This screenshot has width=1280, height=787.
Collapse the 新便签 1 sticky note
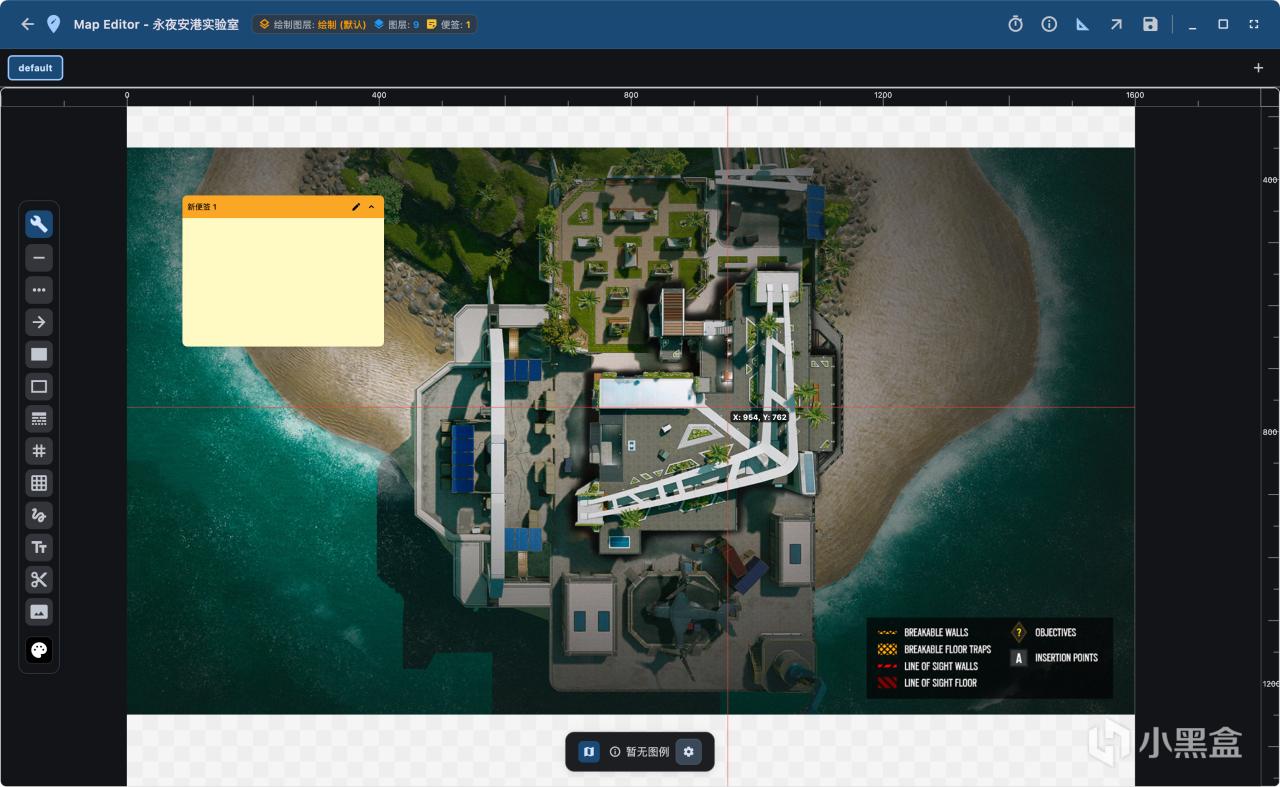[x=371, y=207]
